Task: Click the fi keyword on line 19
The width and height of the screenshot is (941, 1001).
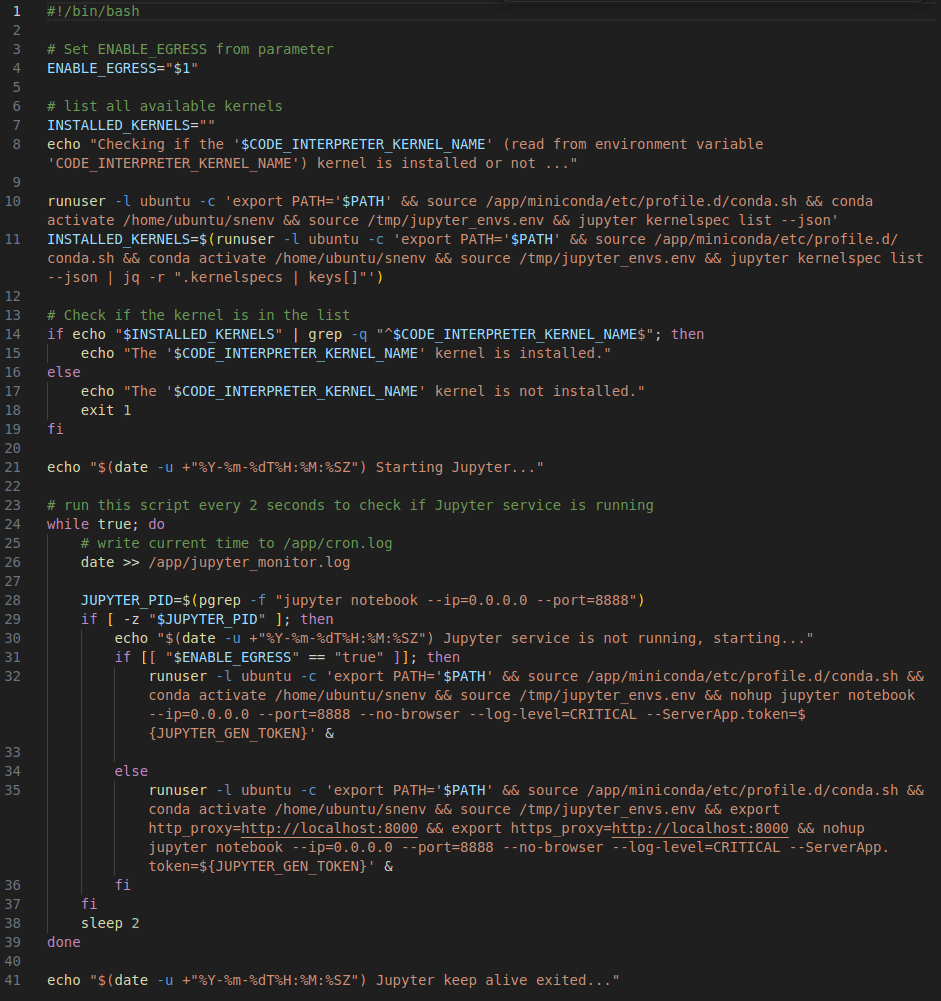Action: coord(55,428)
